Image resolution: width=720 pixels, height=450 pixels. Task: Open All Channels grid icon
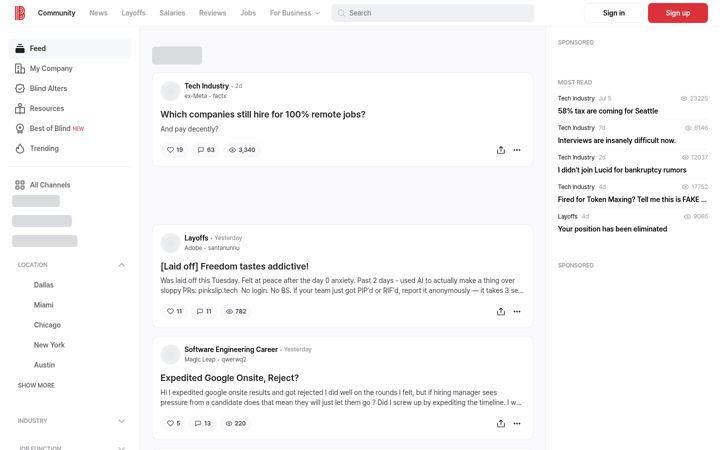pyautogui.click(x=20, y=185)
